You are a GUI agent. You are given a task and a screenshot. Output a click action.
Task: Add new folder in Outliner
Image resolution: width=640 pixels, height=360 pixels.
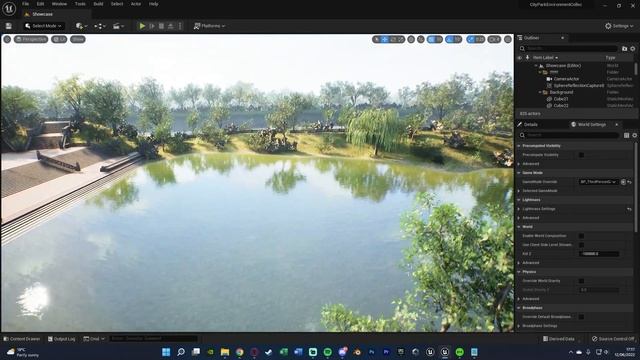pos(624,49)
